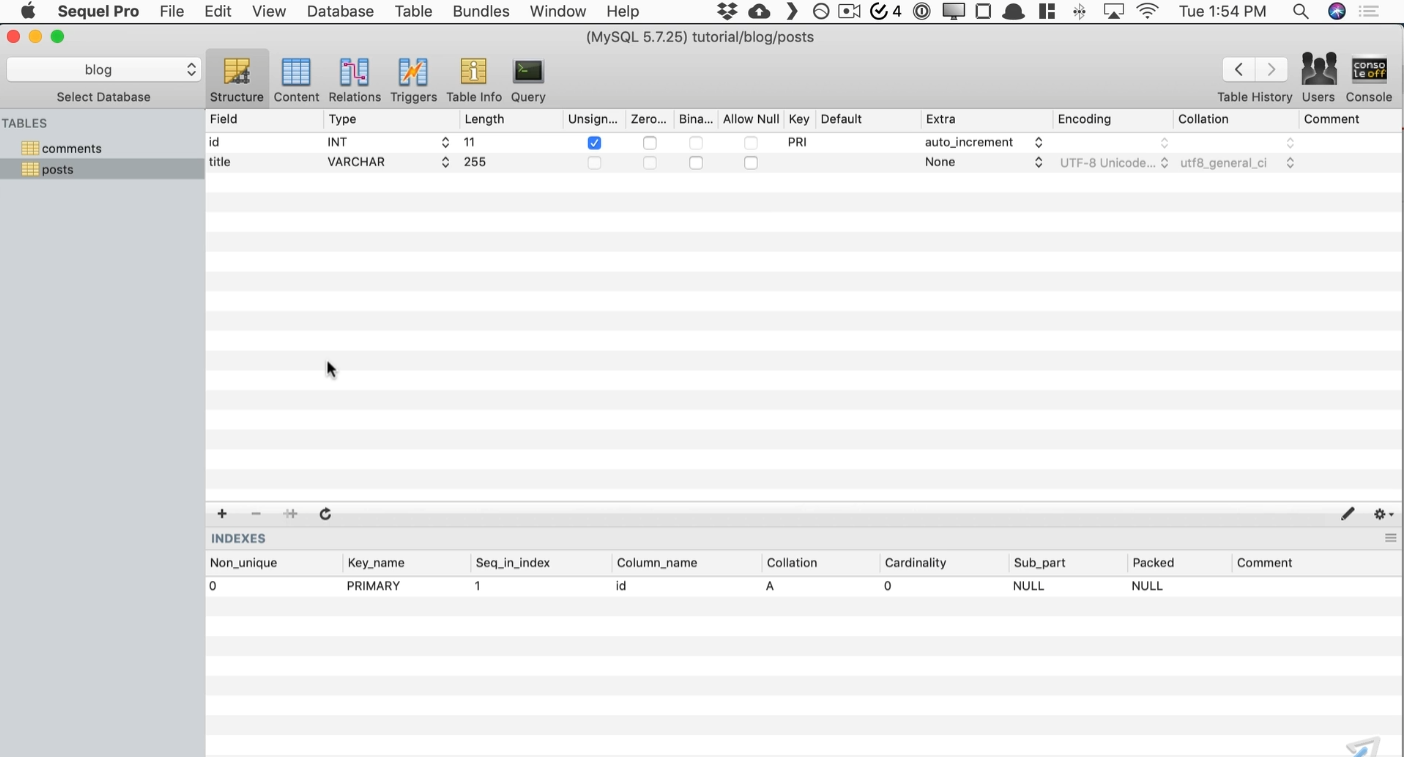Screen dimensions: 1404x757
Task: Open the Users manager
Action: pos(1318,79)
